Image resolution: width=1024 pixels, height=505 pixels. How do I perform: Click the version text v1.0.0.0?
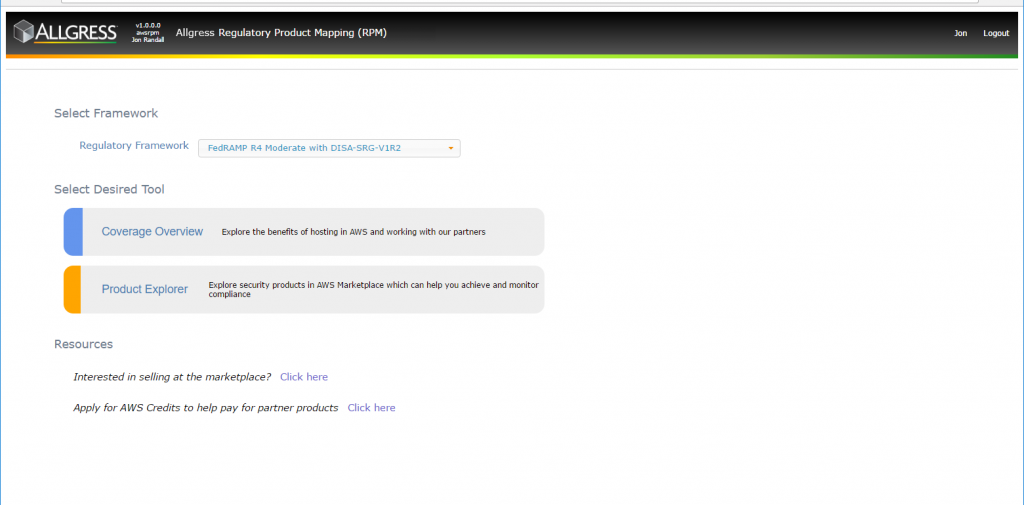[148, 25]
